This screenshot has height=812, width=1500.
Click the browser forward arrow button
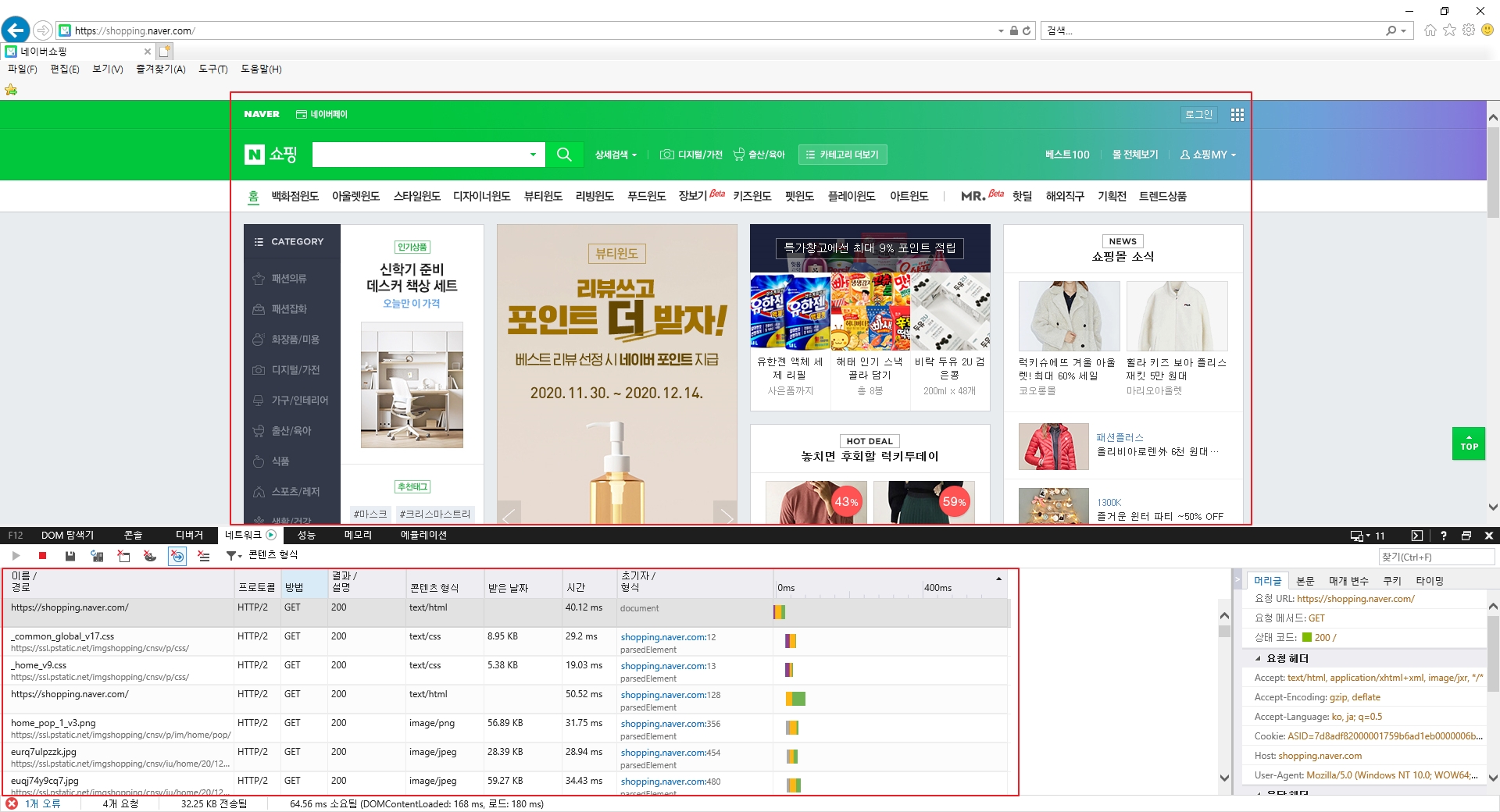pyautogui.click(x=43, y=30)
